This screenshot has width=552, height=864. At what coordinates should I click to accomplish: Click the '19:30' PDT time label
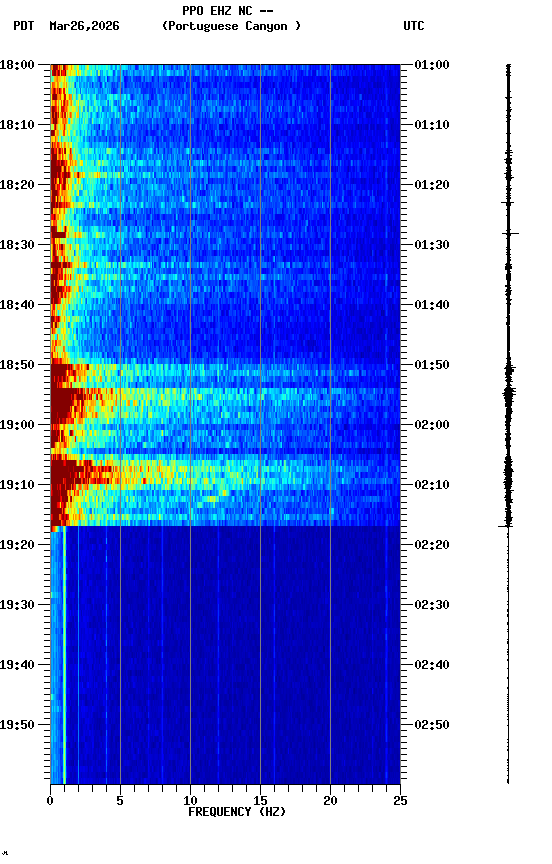17,605
